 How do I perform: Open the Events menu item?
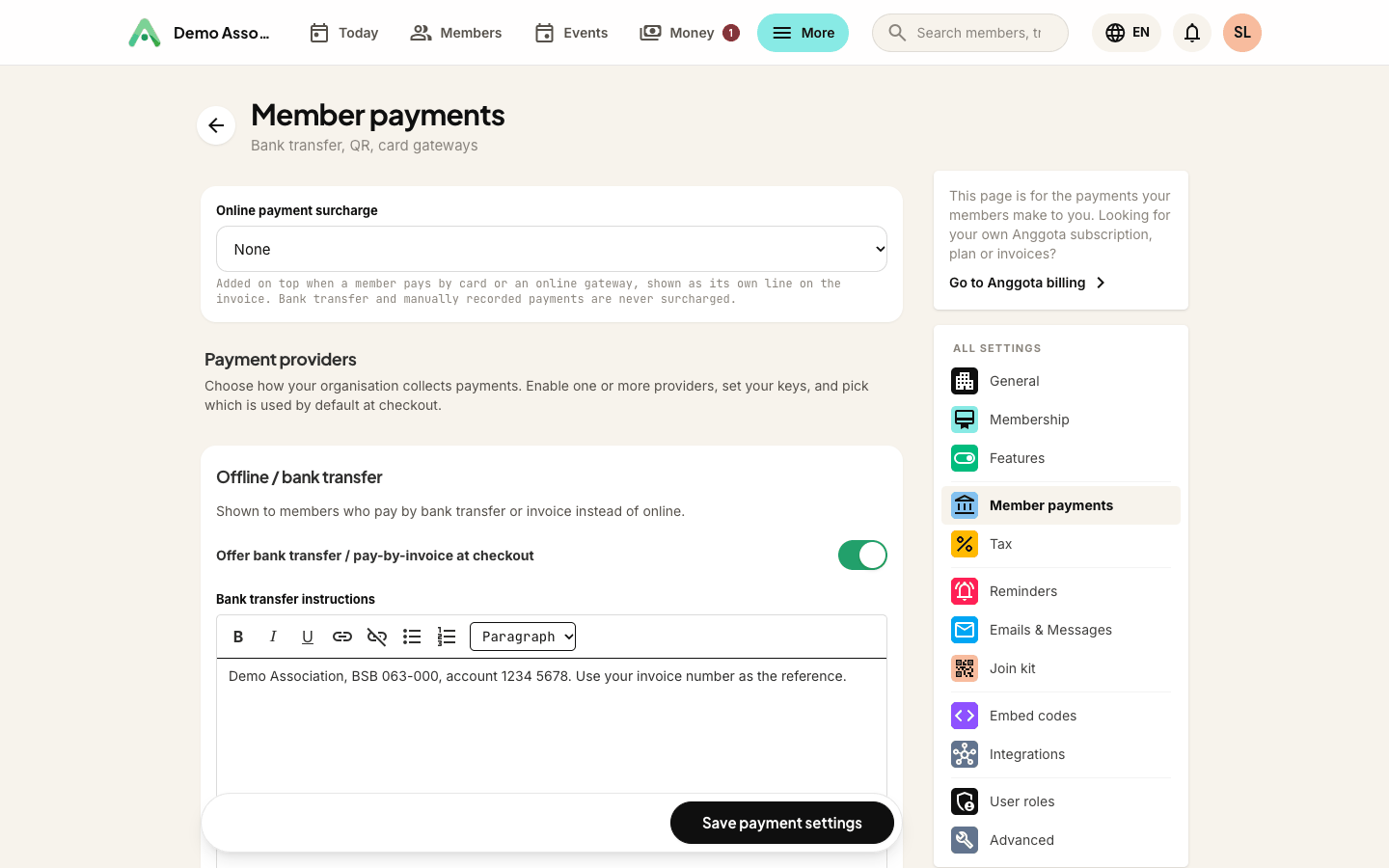[x=571, y=33]
